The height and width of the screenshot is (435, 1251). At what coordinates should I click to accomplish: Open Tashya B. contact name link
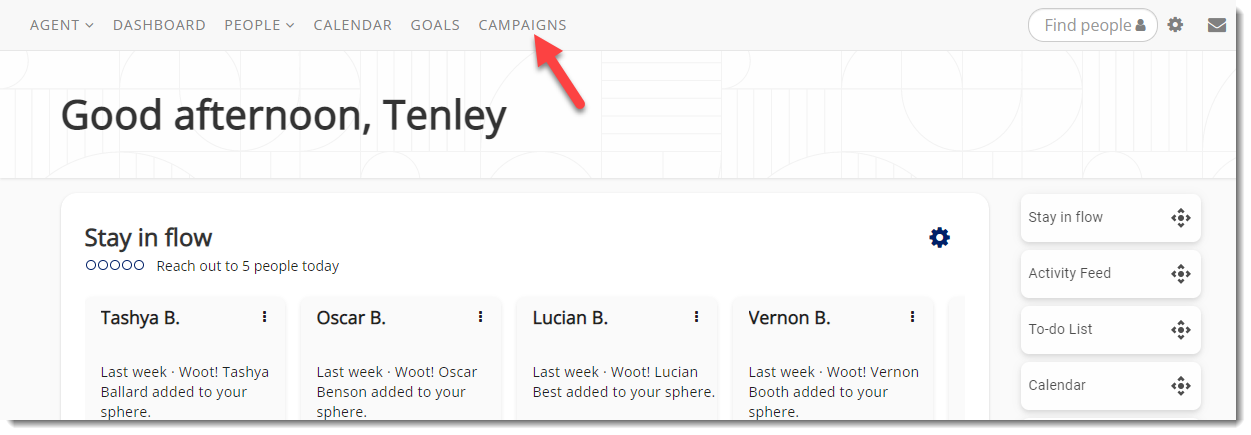coord(140,318)
